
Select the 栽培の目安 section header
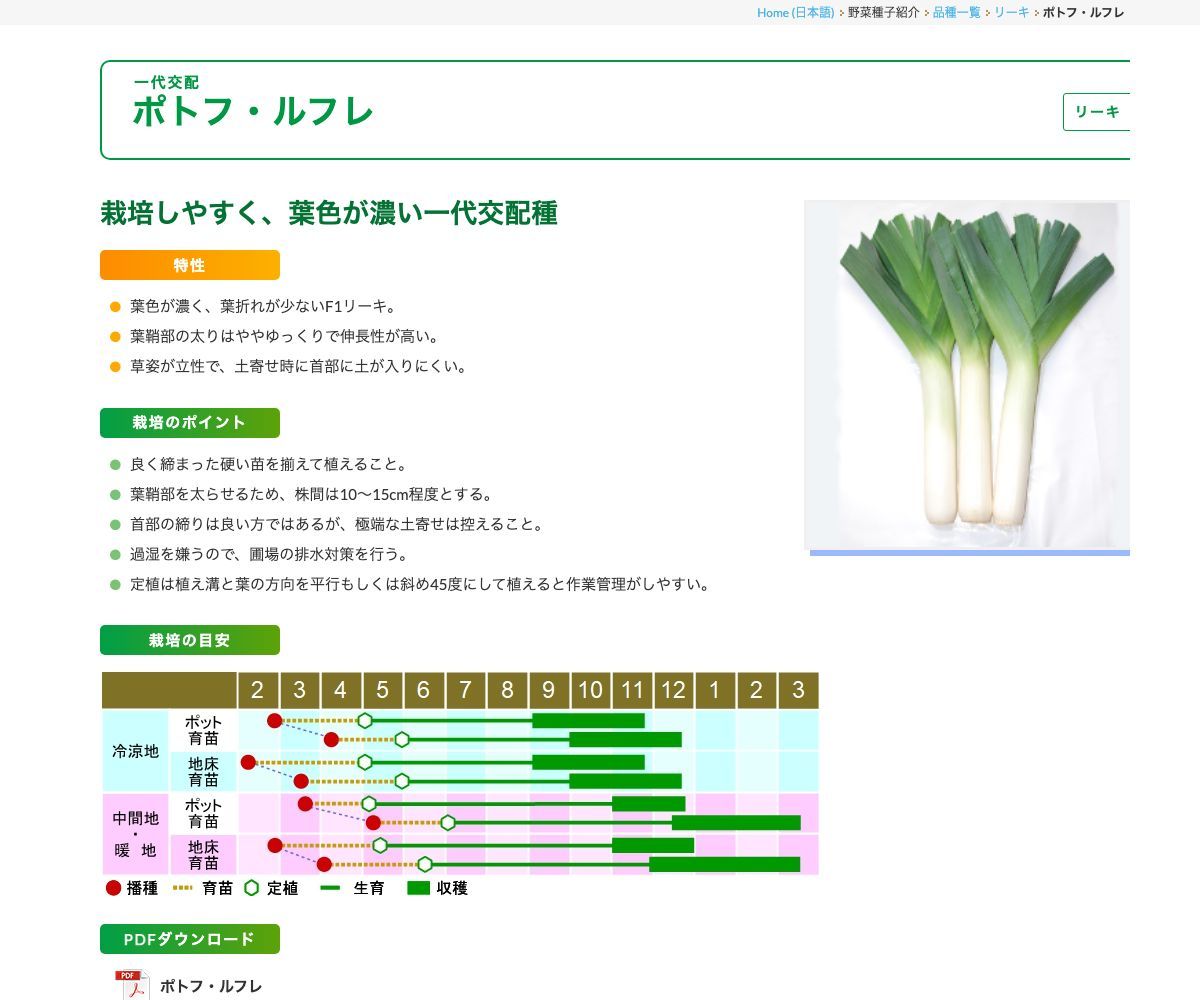(x=190, y=640)
